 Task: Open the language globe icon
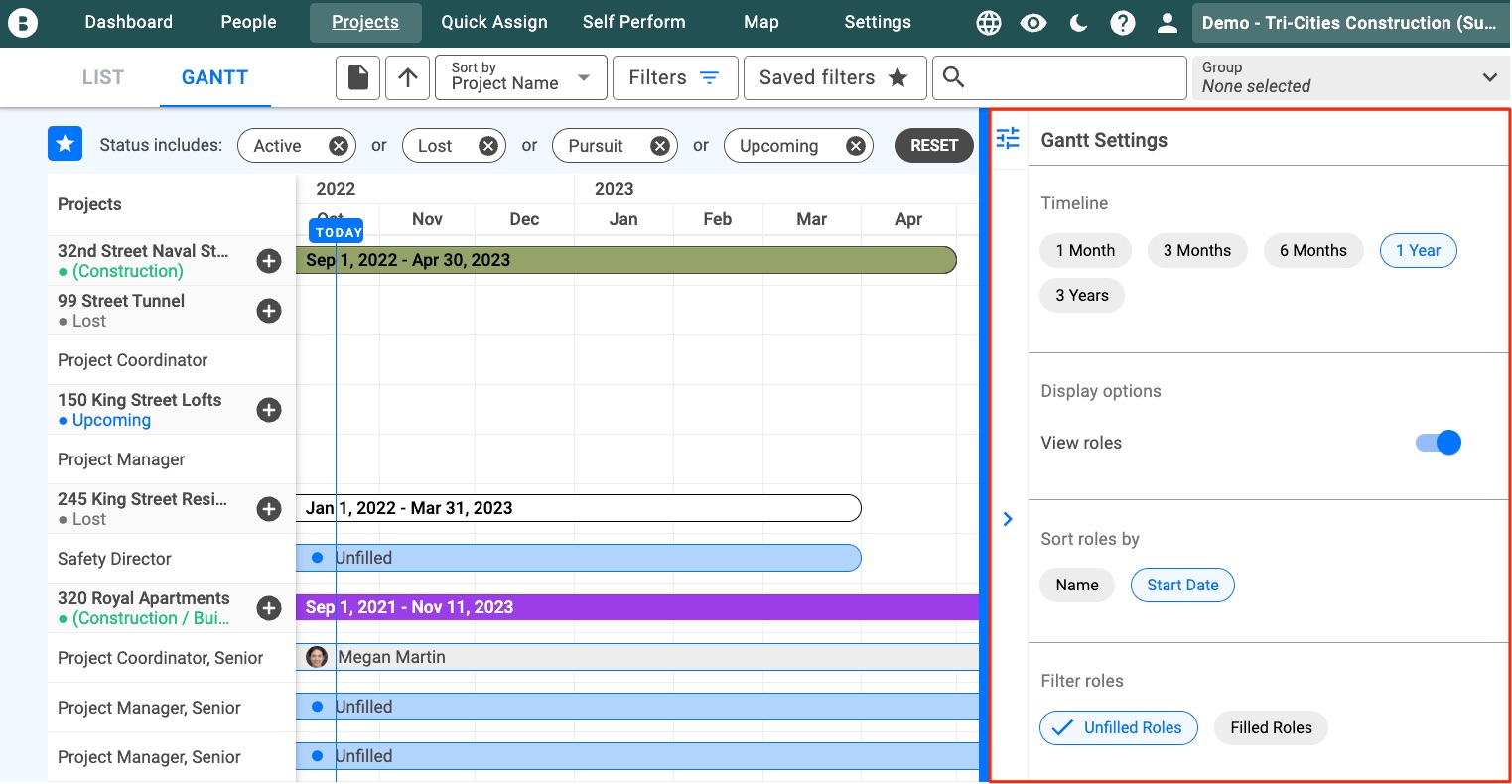pyautogui.click(x=989, y=23)
